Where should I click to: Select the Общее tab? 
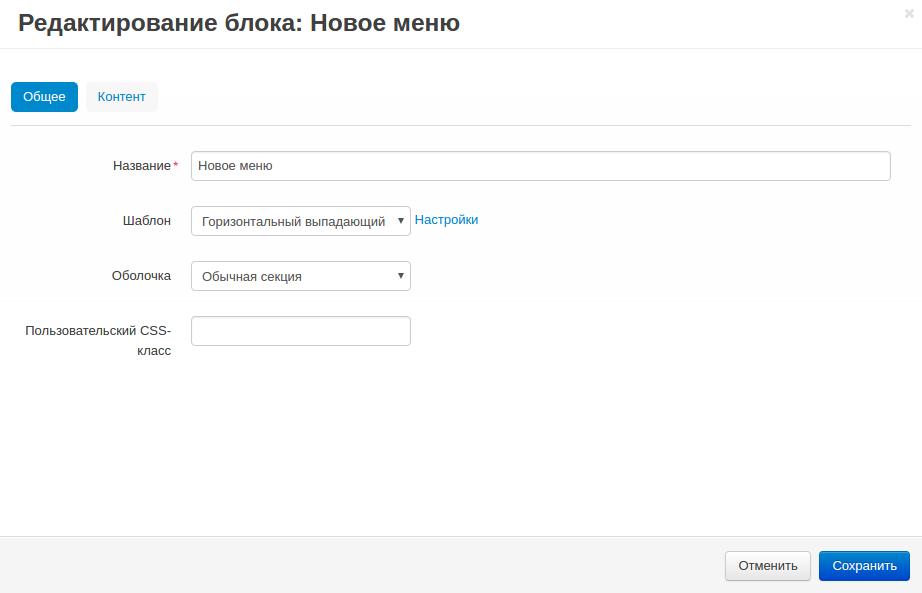click(44, 97)
